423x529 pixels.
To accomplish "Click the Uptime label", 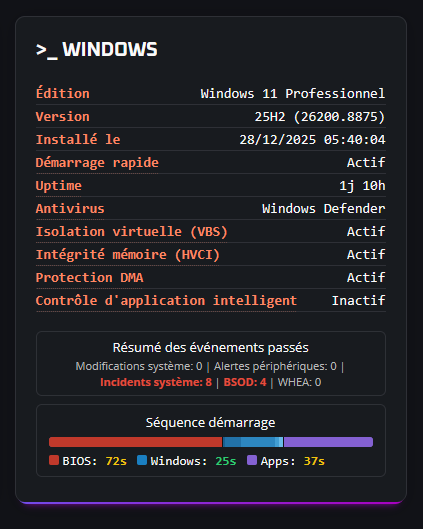I will [59, 186].
